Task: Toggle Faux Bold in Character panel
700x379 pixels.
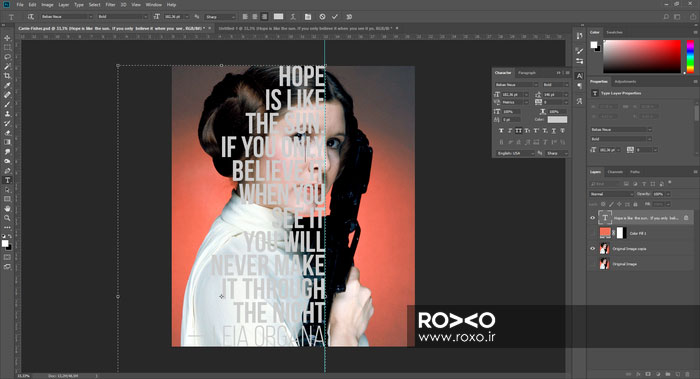Action: (x=501, y=131)
